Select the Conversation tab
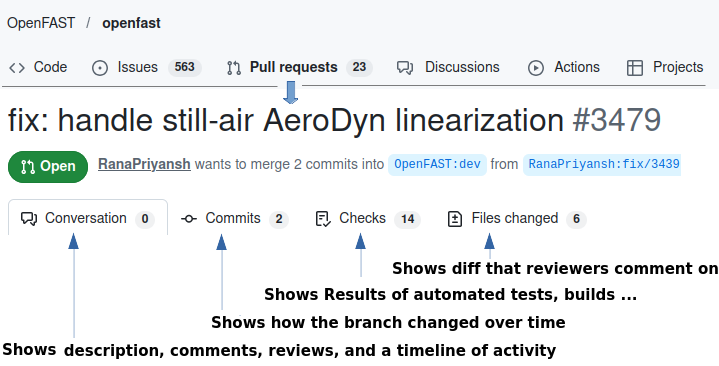Screen dimensions: 719x366 88,218
